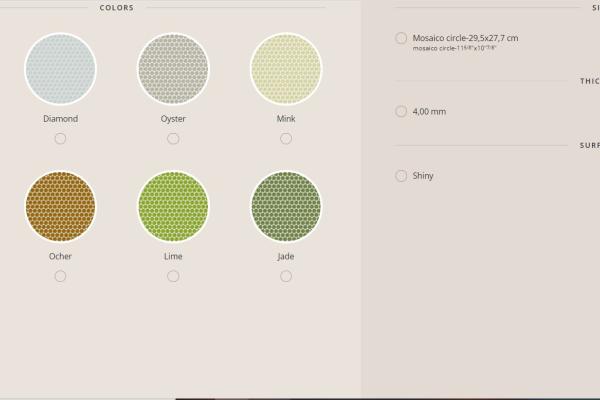Select the Mink color radio button
The height and width of the screenshot is (400, 600).
point(286,139)
